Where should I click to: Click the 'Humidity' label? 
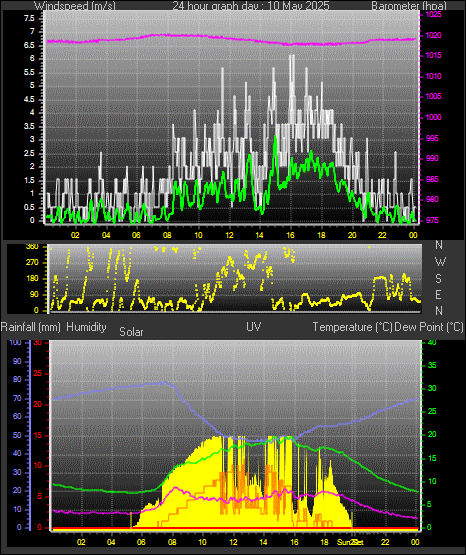click(86, 327)
